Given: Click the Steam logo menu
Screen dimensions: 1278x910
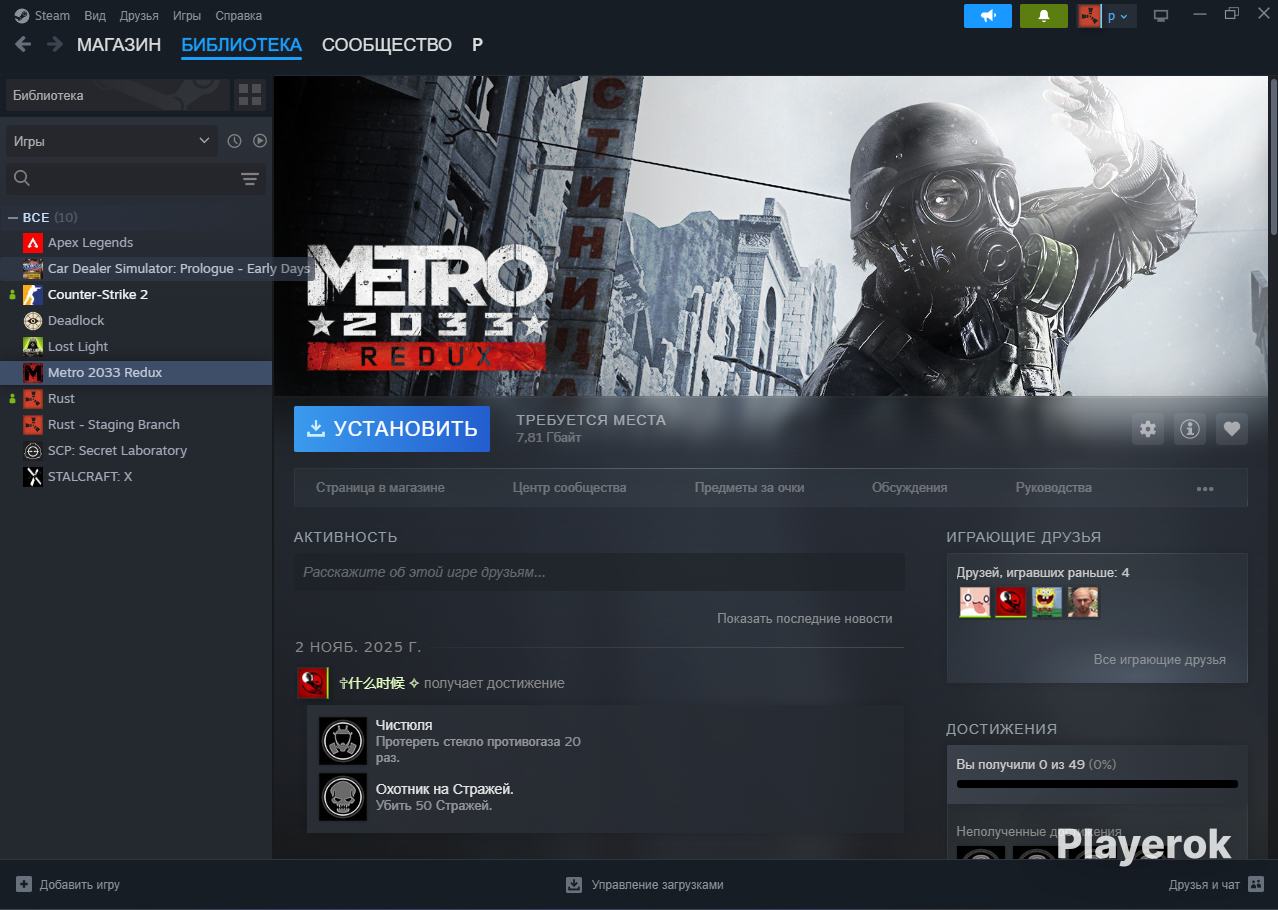Looking at the screenshot, I should (x=42, y=16).
